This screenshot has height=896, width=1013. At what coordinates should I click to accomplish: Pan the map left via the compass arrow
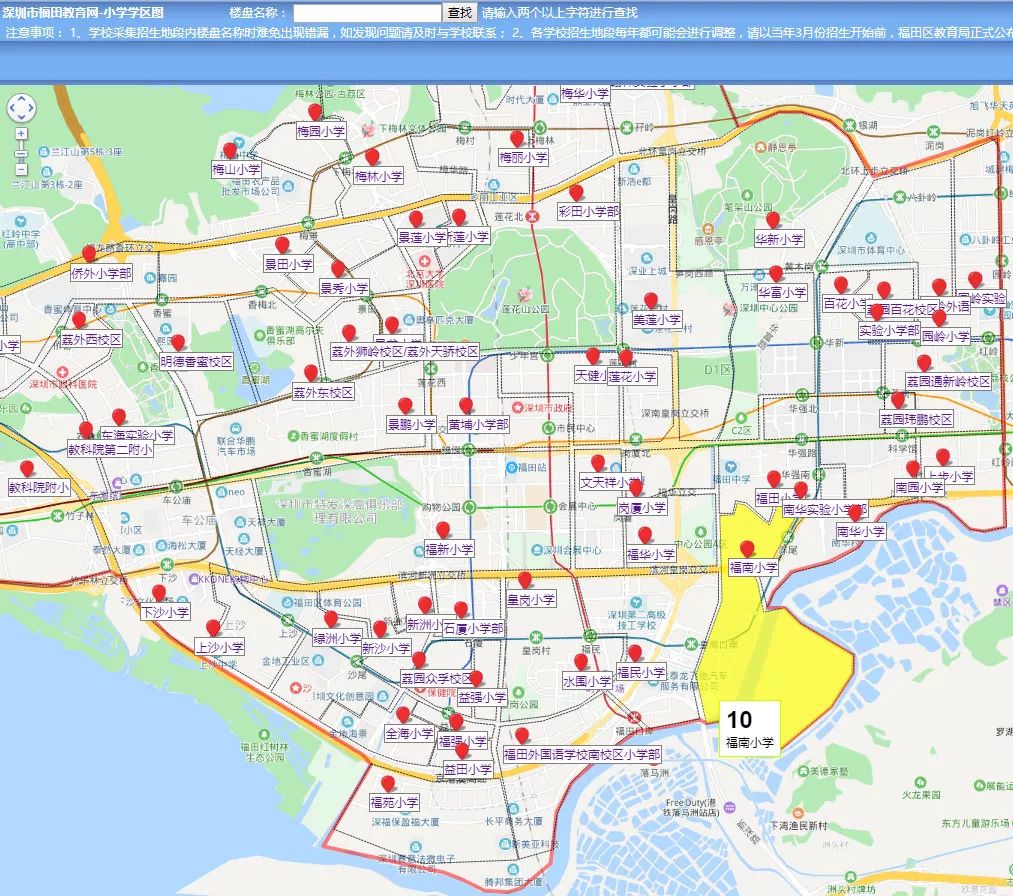11,107
